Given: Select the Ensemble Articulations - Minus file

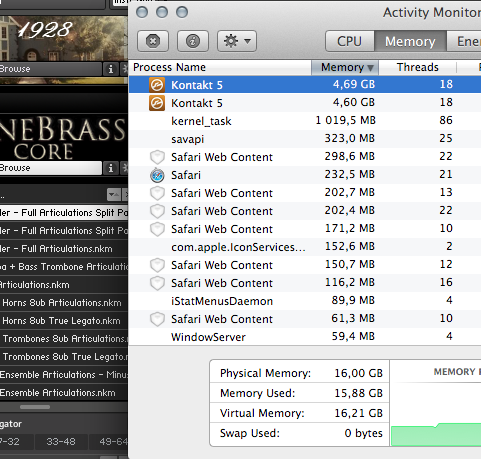Looking at the screenshot, I should 64,375.
